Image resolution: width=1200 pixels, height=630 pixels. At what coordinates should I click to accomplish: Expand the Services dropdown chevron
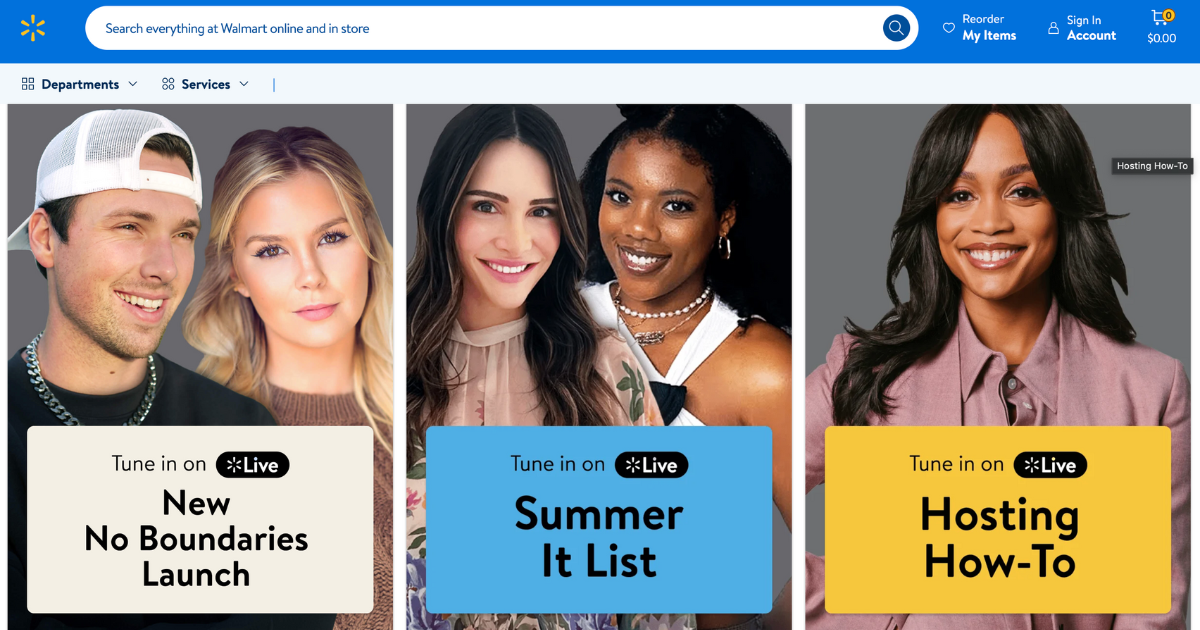[244, 84]
